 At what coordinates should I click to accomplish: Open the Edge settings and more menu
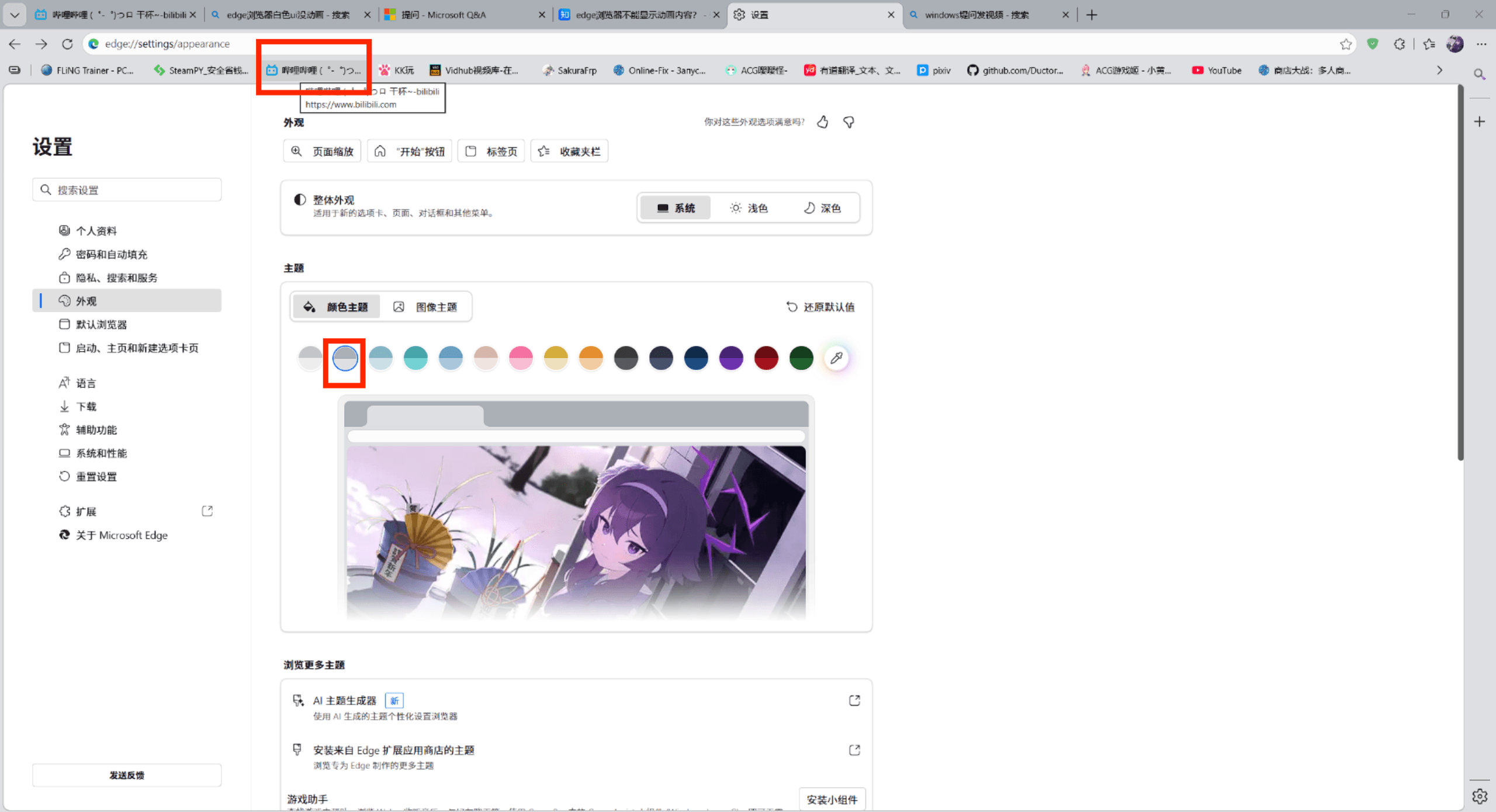pos(1481,44)
